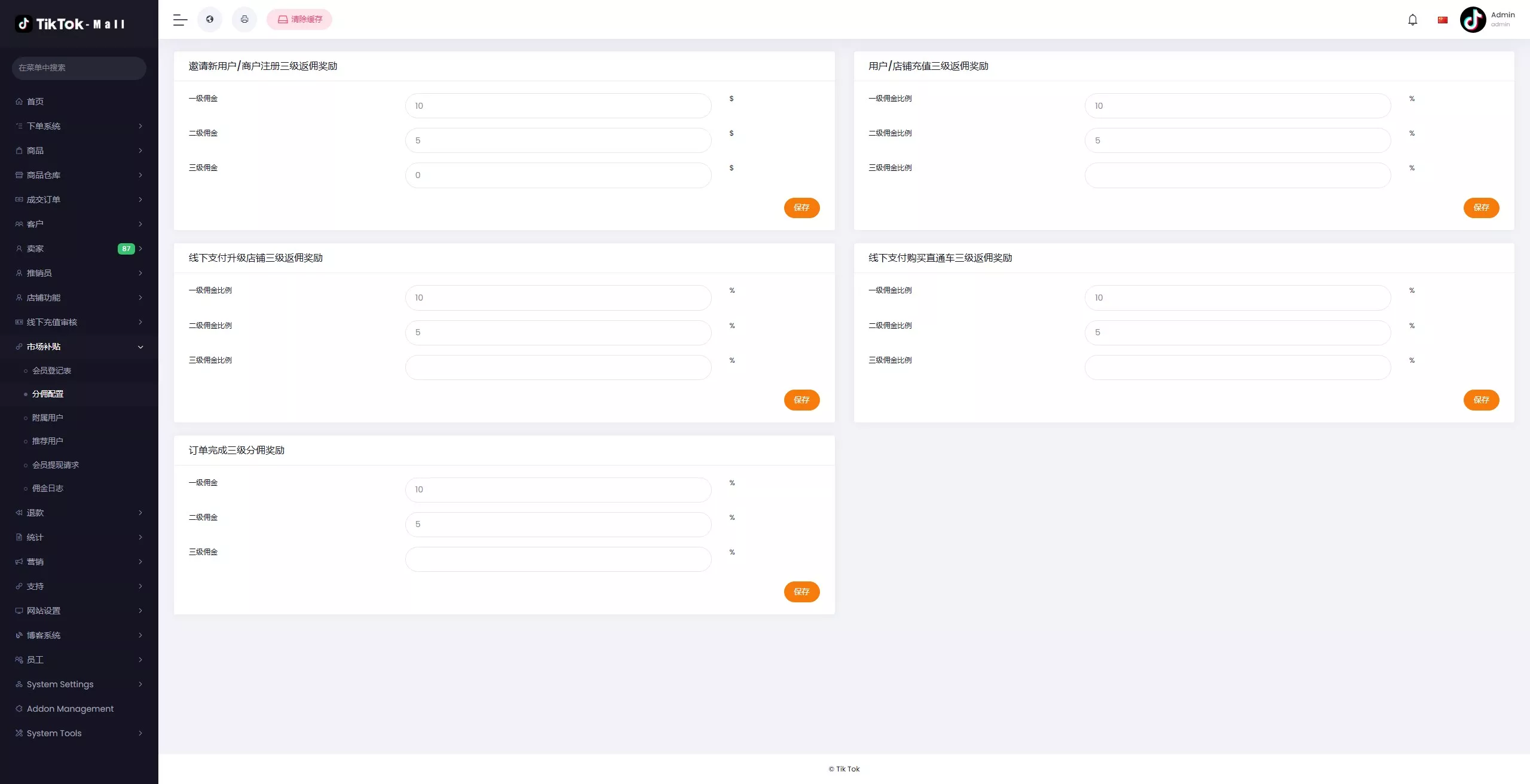Click the printer icon in top bar
This screenshot has height=784, width=1530.
pyautogui.click(x=244, y=20)
